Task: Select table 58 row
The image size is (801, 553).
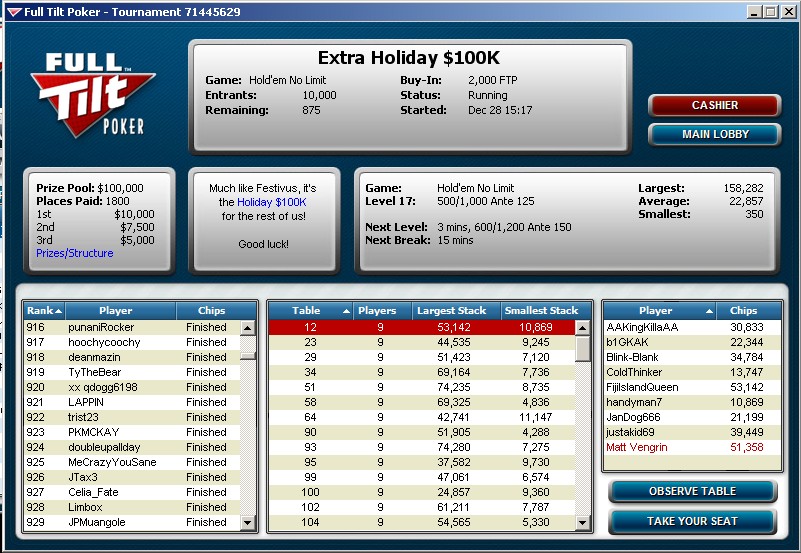Action: pos(422,402)
